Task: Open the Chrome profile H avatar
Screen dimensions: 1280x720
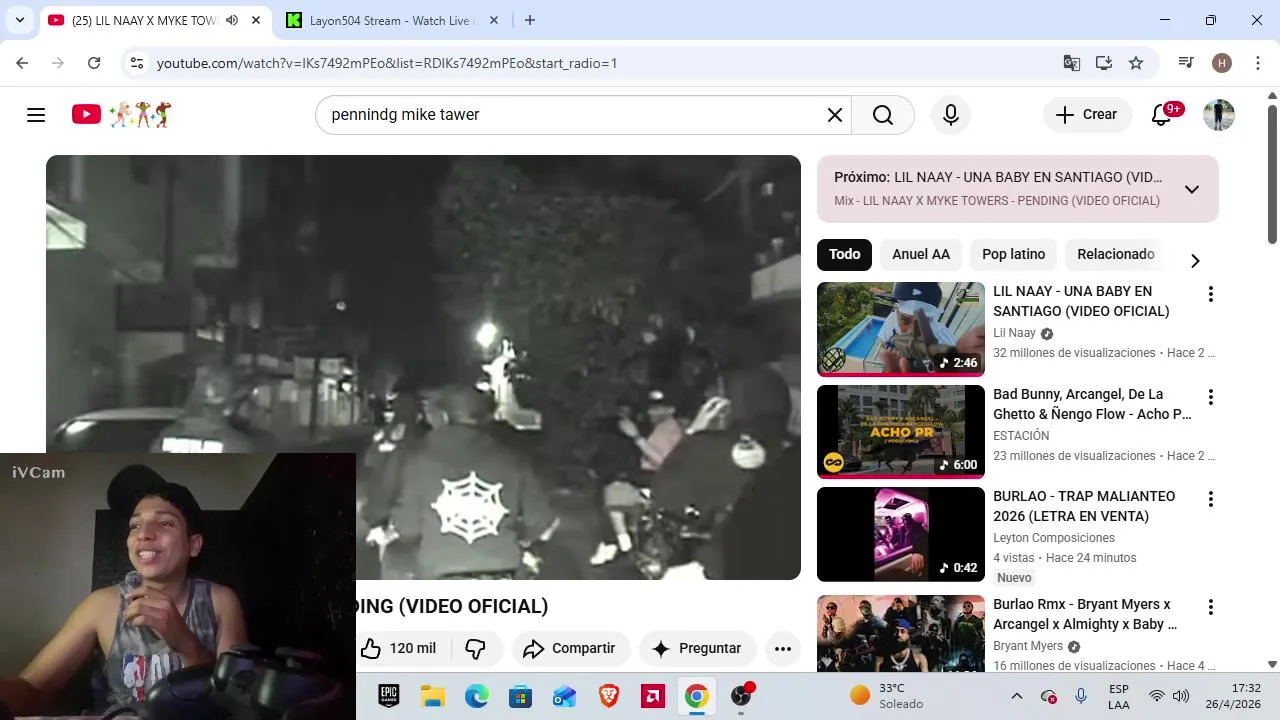Action: click(1221, 63)
